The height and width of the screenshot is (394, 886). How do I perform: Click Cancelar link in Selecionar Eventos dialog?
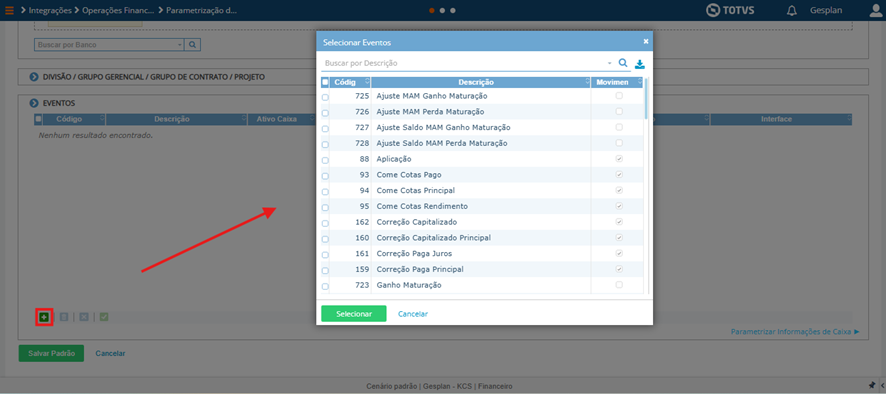(413, 314)
